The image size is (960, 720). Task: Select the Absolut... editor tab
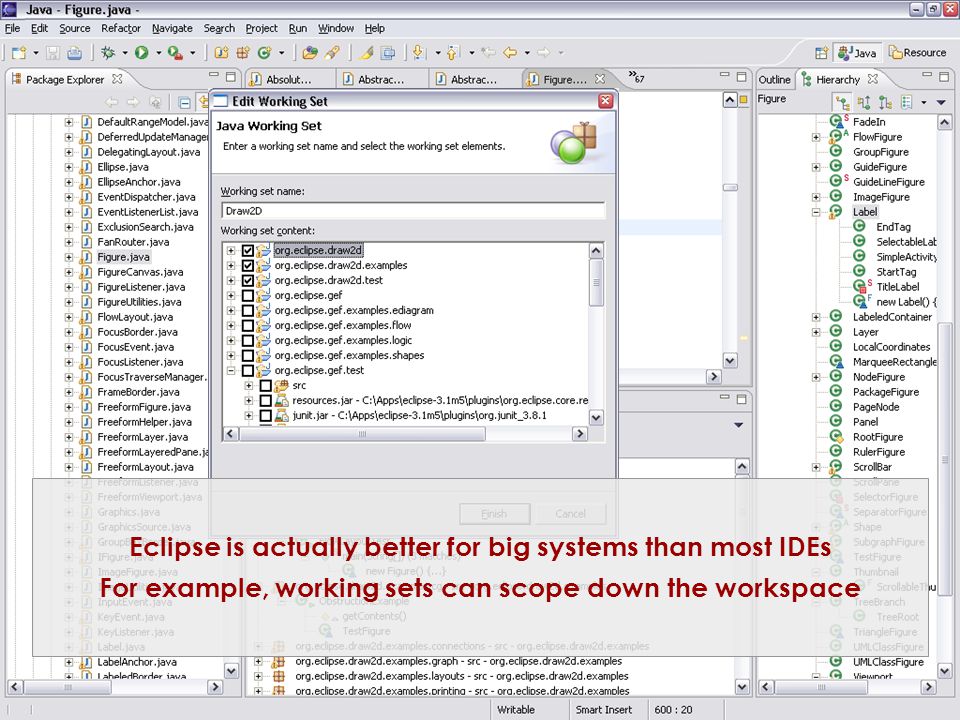pos(289,80)
